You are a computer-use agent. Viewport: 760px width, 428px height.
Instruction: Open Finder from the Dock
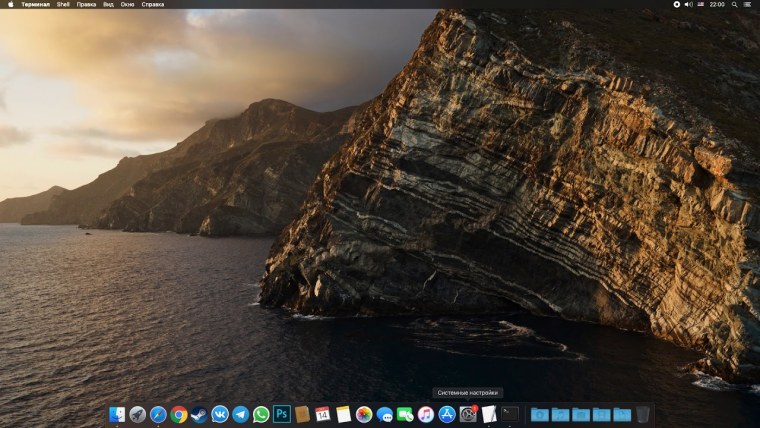(117, 414)
